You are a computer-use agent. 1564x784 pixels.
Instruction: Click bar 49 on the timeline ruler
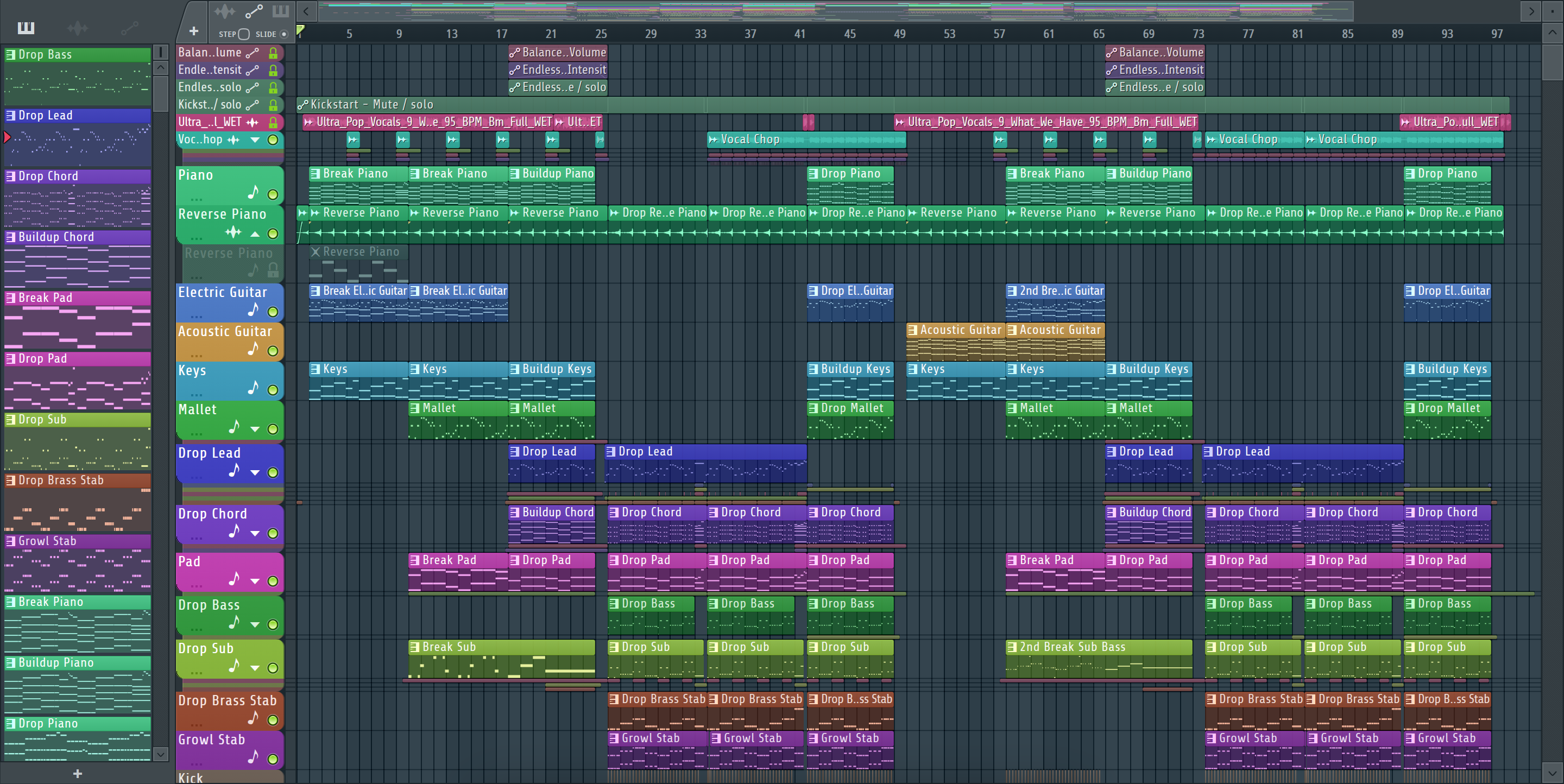(900, 34)
